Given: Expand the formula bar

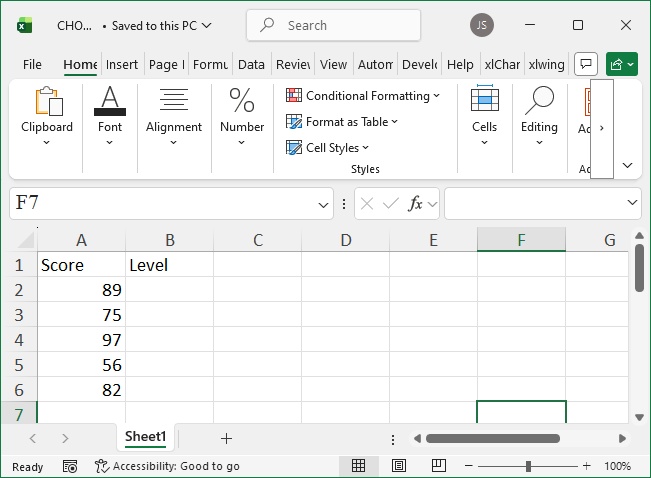Looking at the screenshot, I should click(632, 203).
